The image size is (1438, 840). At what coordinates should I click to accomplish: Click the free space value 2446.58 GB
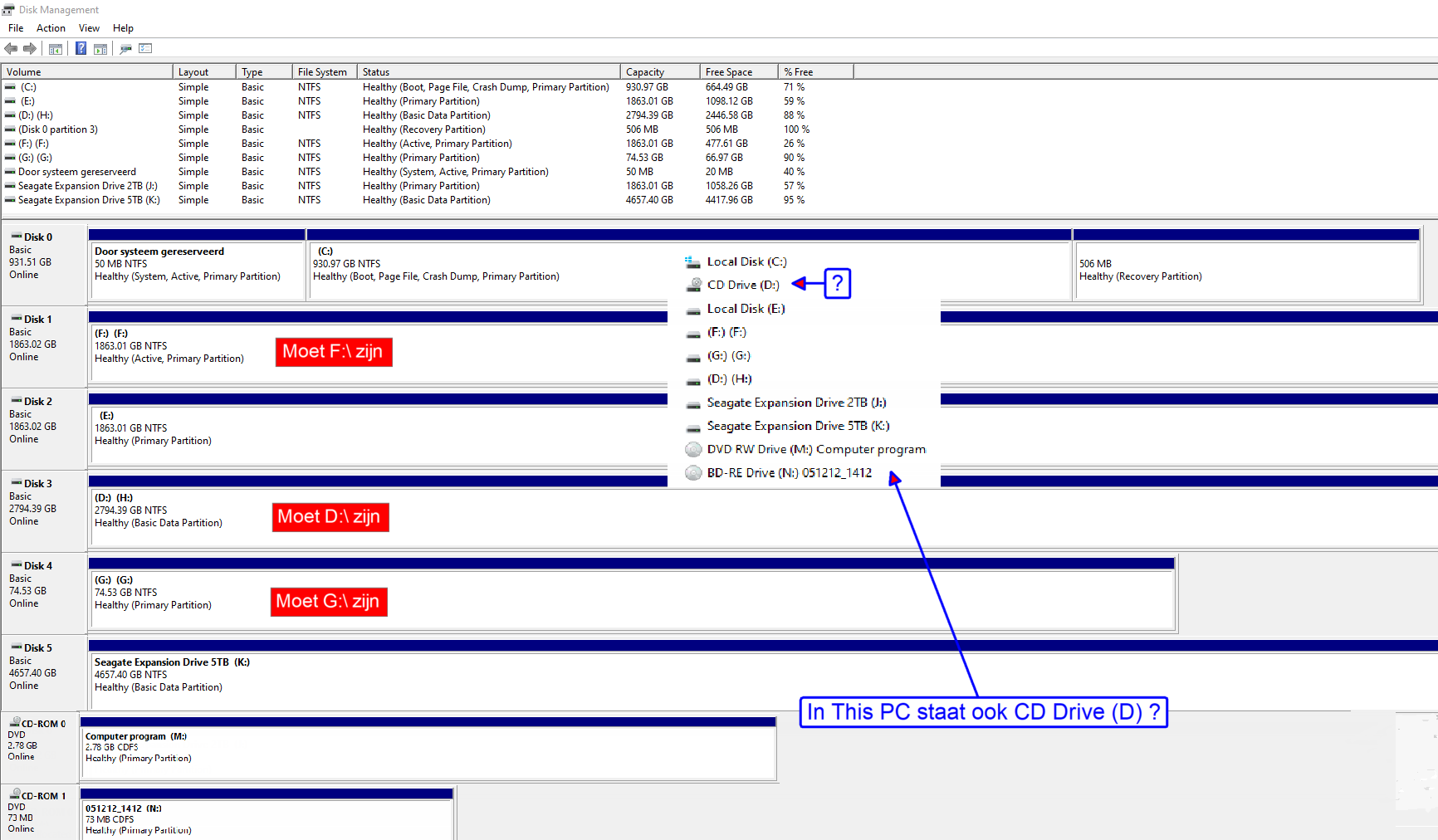pos(729,115)
